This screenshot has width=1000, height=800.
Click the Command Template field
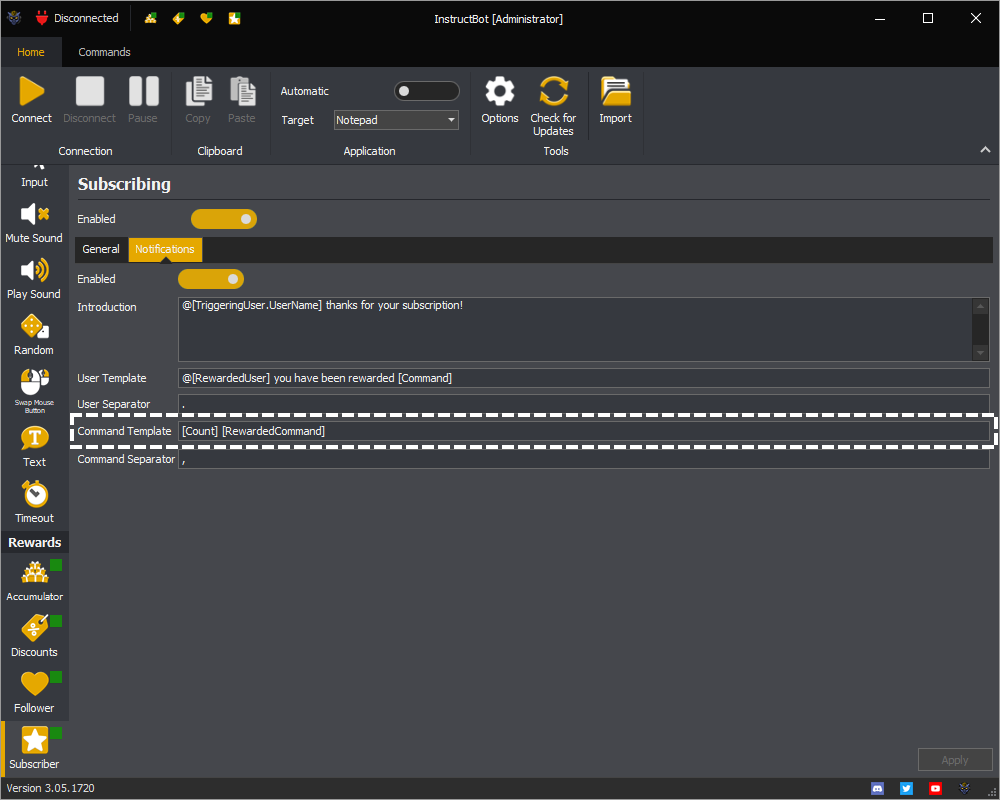[x=584, y=431]
